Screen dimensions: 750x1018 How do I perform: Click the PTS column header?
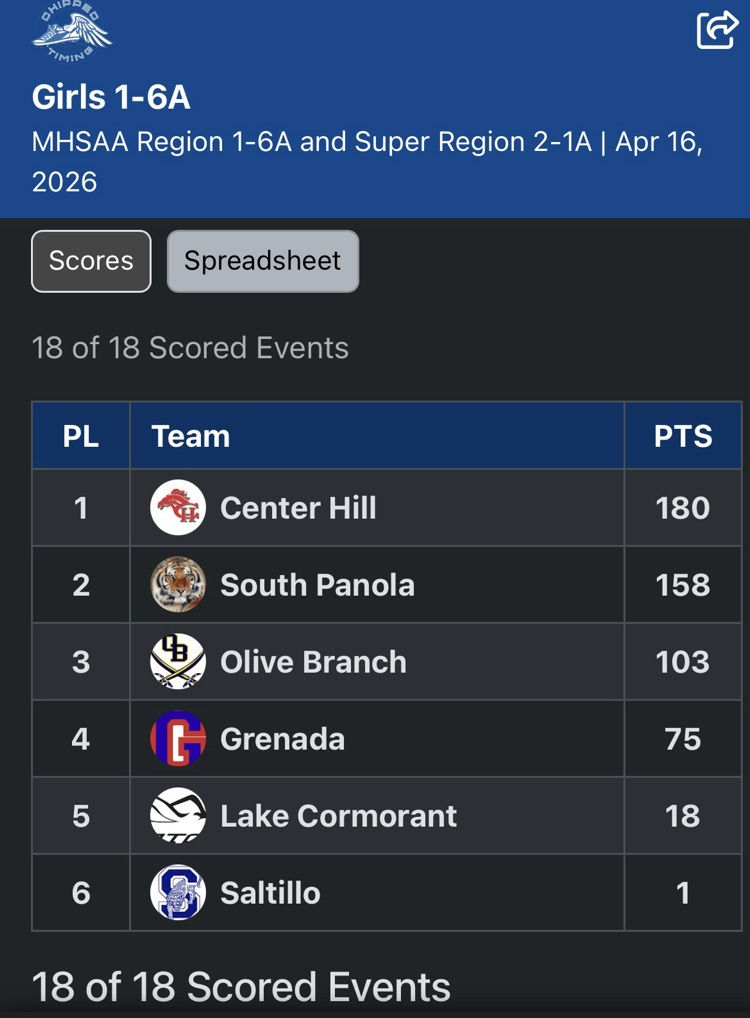coord(683,436)
